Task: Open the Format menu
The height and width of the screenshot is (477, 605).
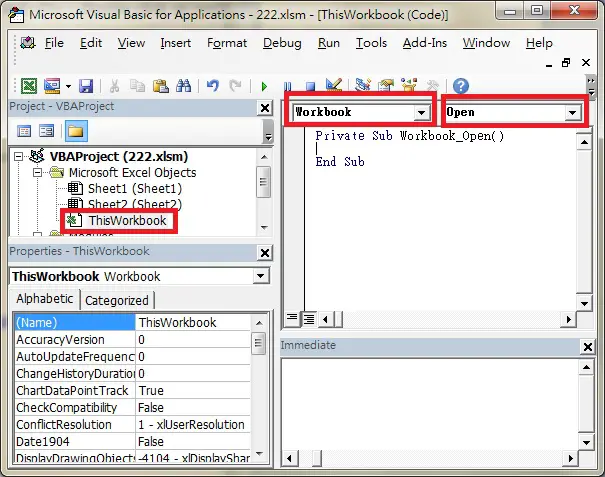Action: [x=227, y=43]
